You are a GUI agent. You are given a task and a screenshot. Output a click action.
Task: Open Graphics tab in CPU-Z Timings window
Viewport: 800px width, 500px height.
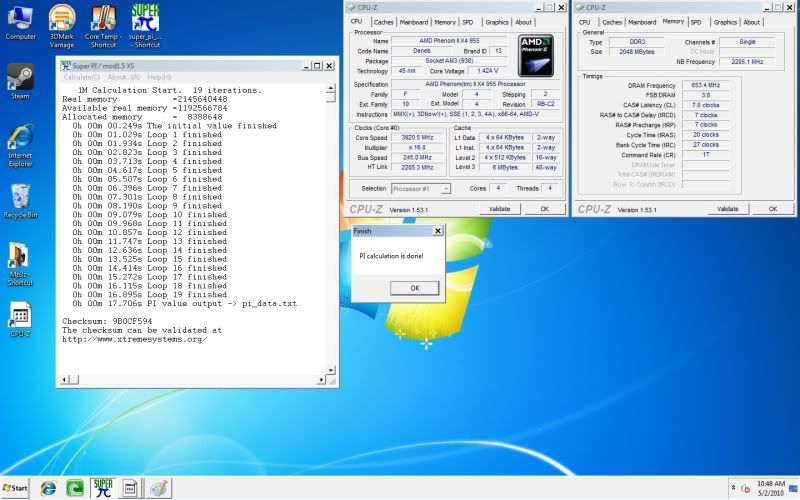click(725, 22)
